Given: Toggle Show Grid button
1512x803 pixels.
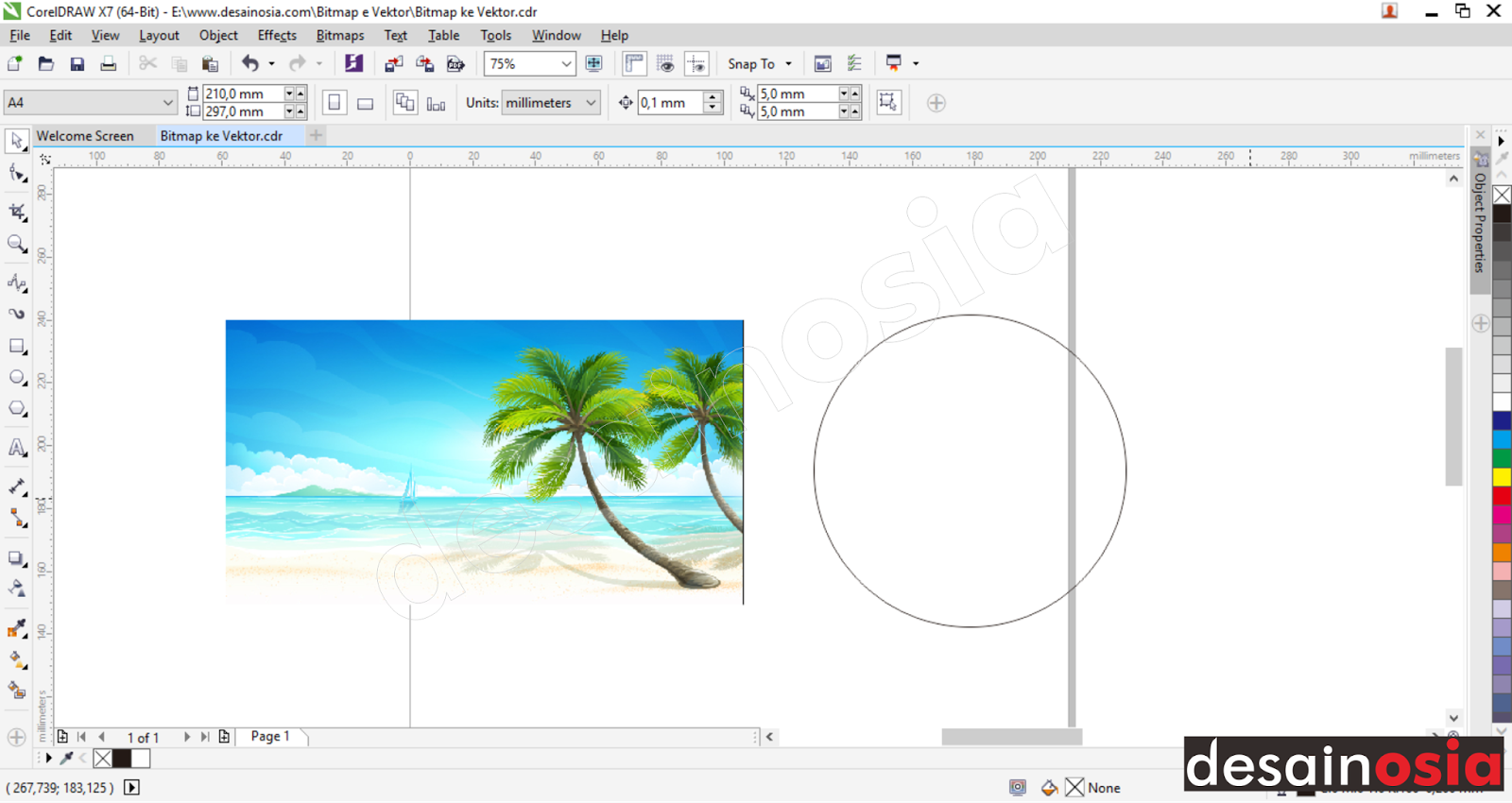Looking at the screenshot, I should [665, 64].
